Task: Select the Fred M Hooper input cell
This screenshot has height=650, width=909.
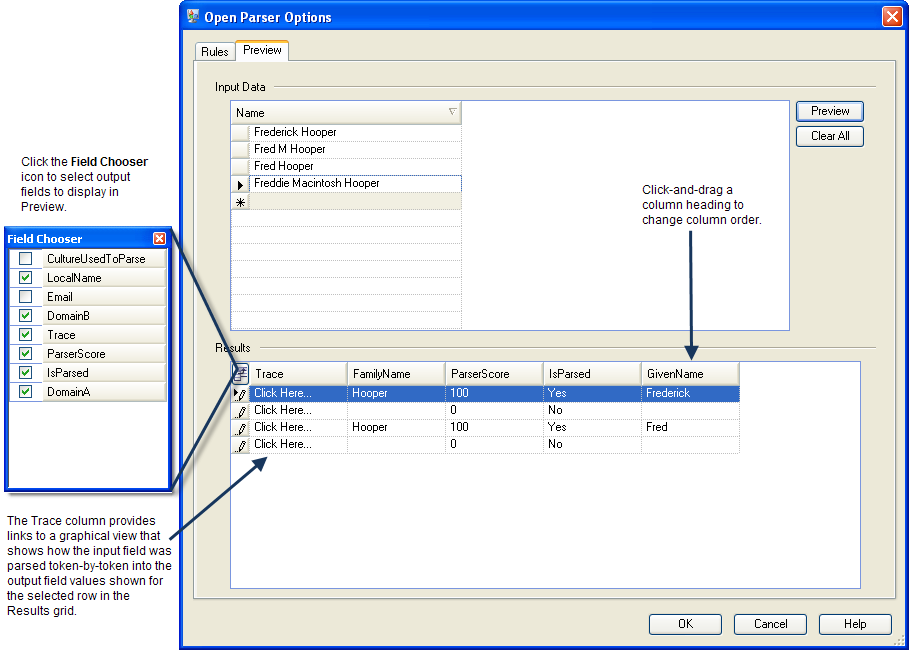Action: click(355, 149)
